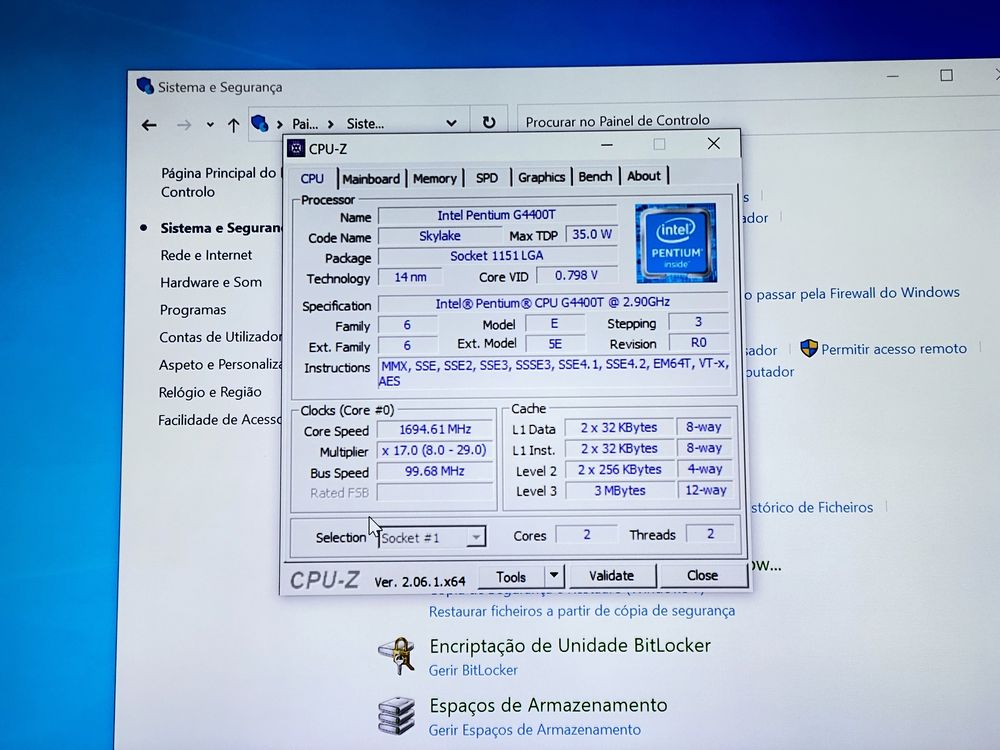Click the Bus Speed value 99.68 MHz
Viewport: 1000px width, 750px height.
434,471
